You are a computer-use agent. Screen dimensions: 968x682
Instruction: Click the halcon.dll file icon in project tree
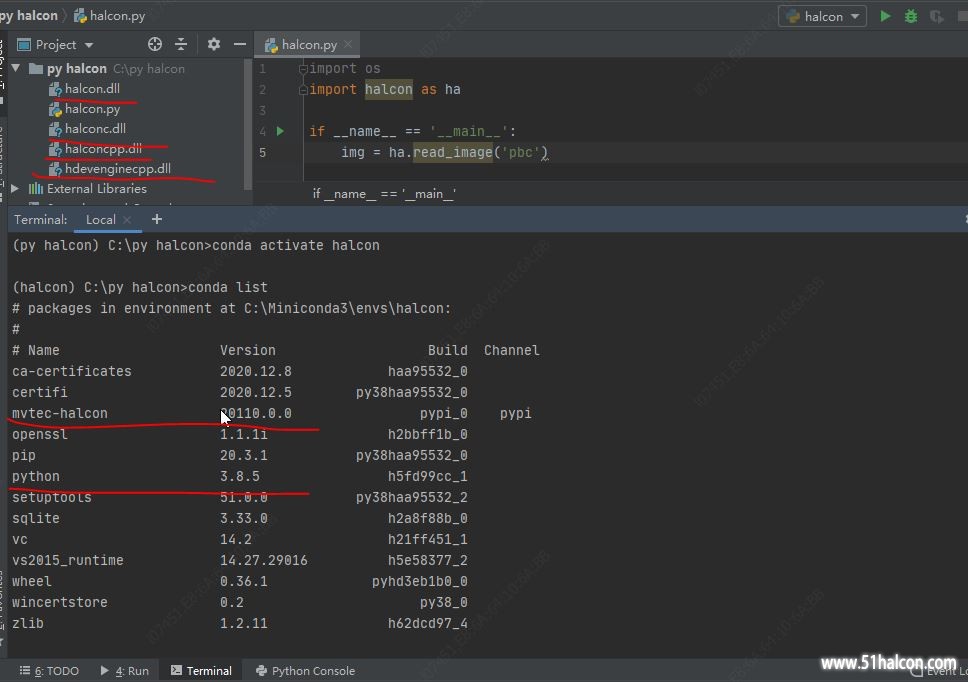[x=56, y=89]
